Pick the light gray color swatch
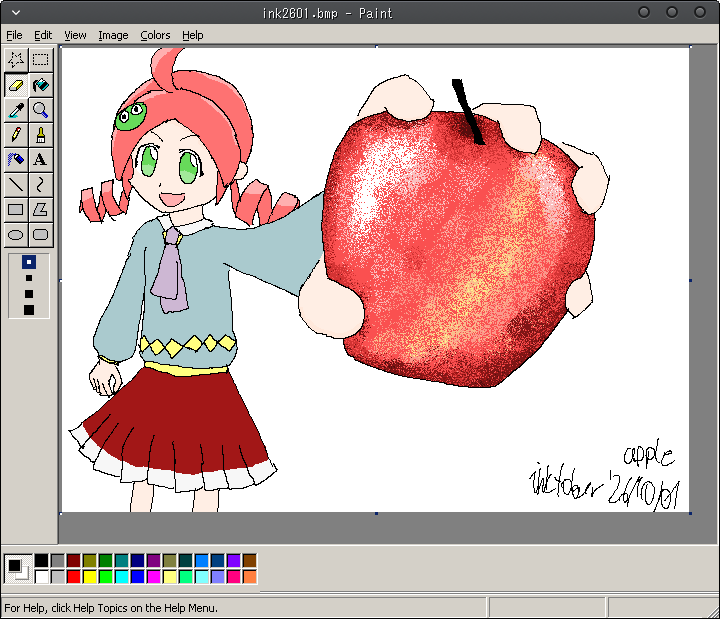720x619 pixels. click(58, 576)
